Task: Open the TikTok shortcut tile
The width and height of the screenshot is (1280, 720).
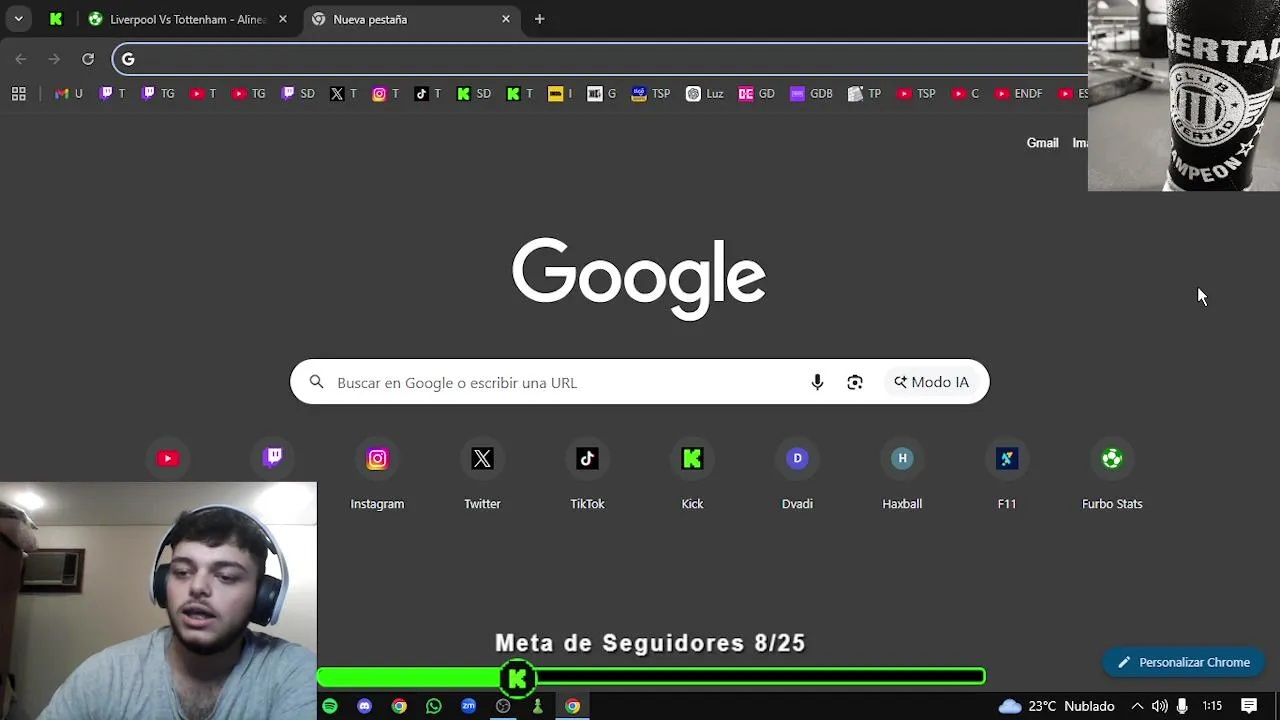Action: click(587, 476)
